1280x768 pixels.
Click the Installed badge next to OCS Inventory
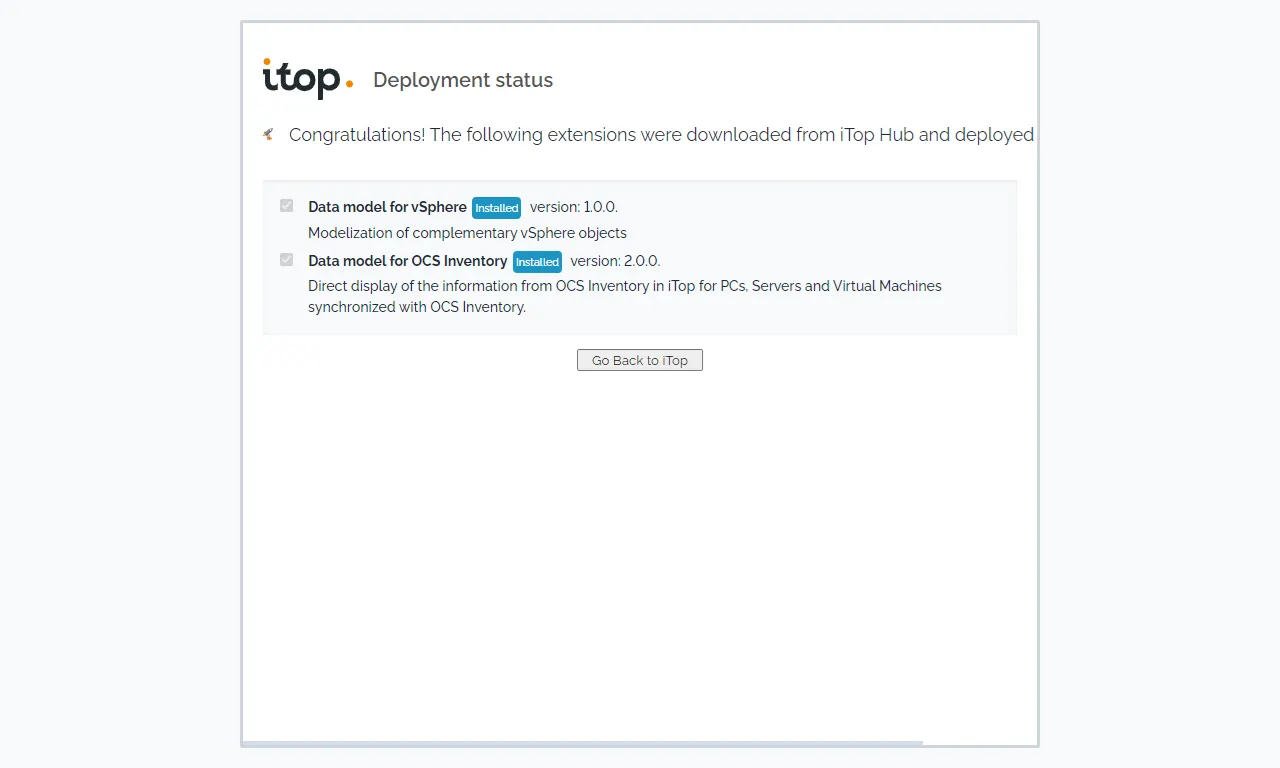pyautogui.click(x=538, y=262)
